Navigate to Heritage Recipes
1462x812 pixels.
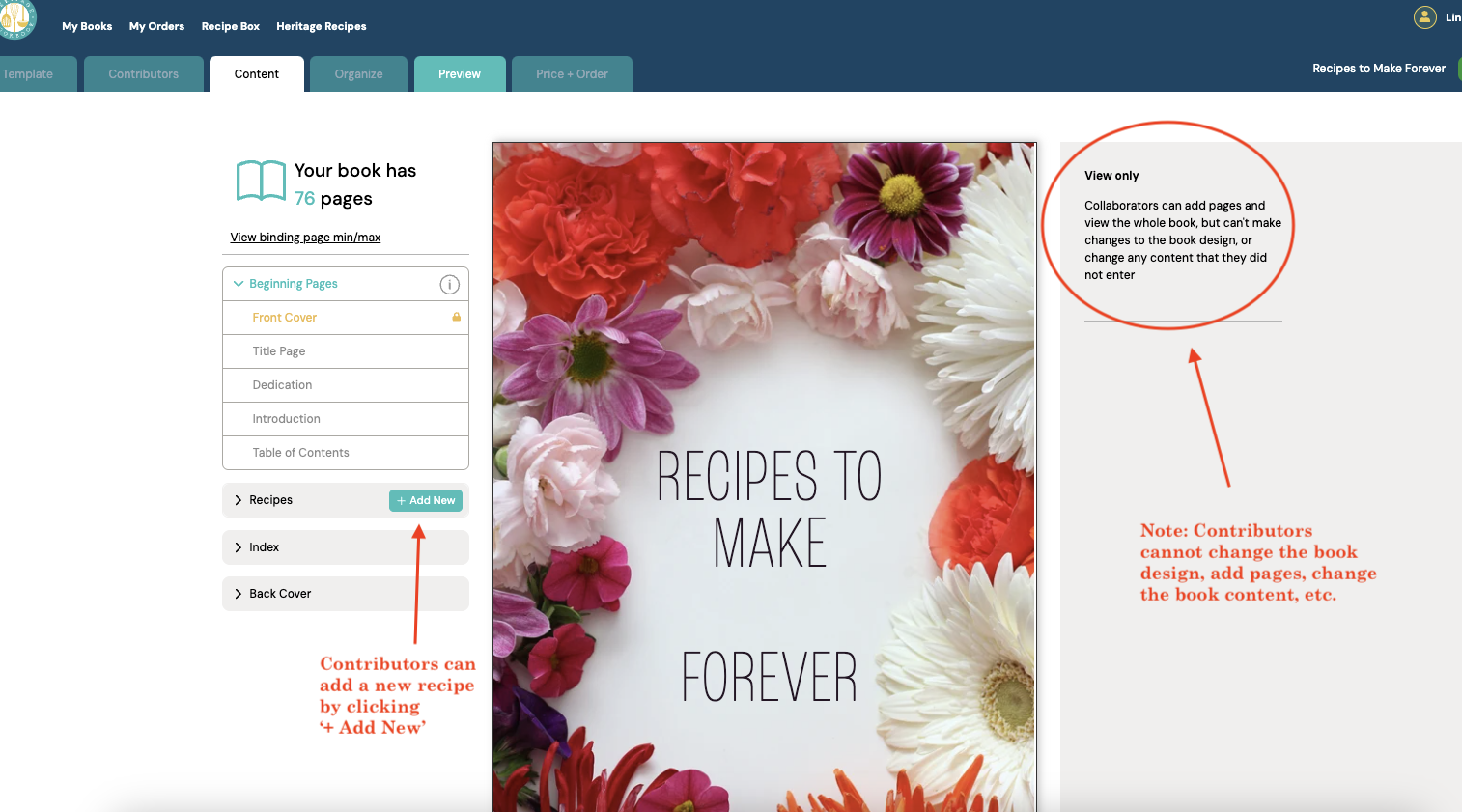point(321,26)
